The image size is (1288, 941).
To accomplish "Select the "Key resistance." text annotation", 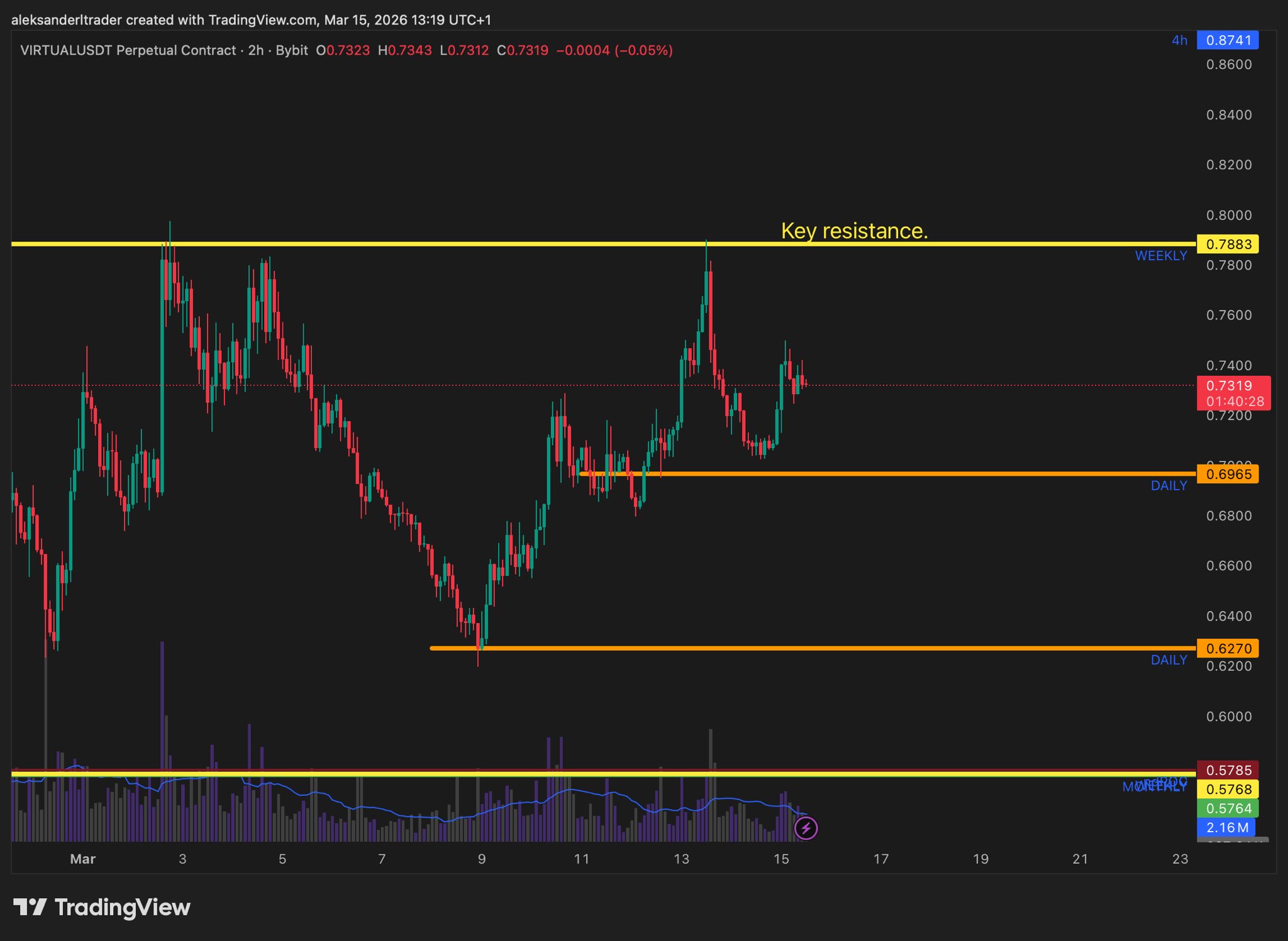I will 854,231.
